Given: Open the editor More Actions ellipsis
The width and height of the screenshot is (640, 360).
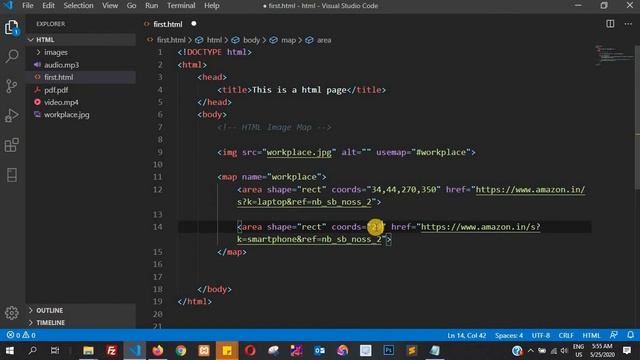Looking at the screenshot, I should (628, 24).
